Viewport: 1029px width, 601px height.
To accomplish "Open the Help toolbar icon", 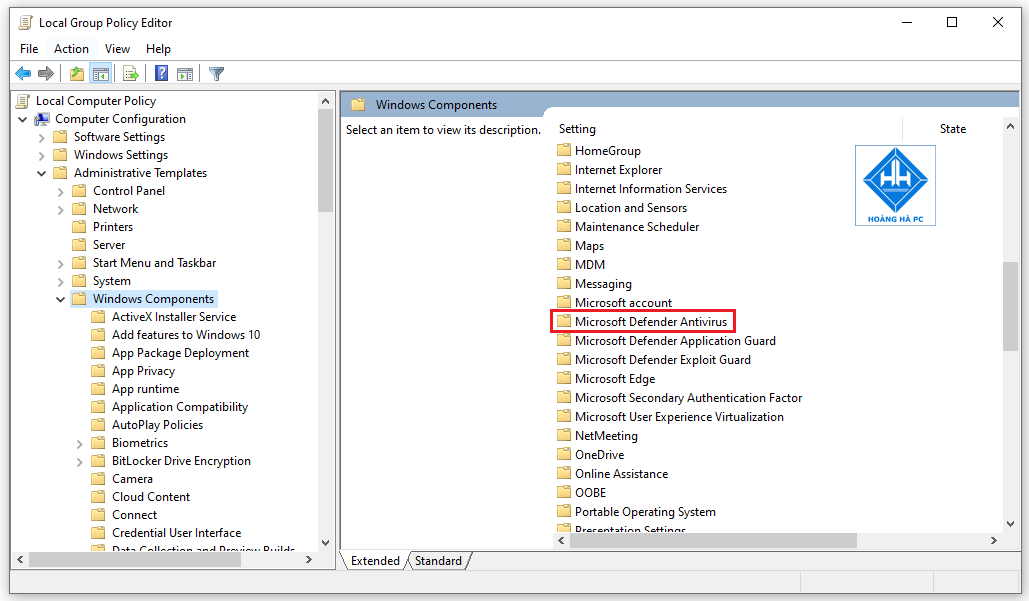I will click(x=161, y=73).
